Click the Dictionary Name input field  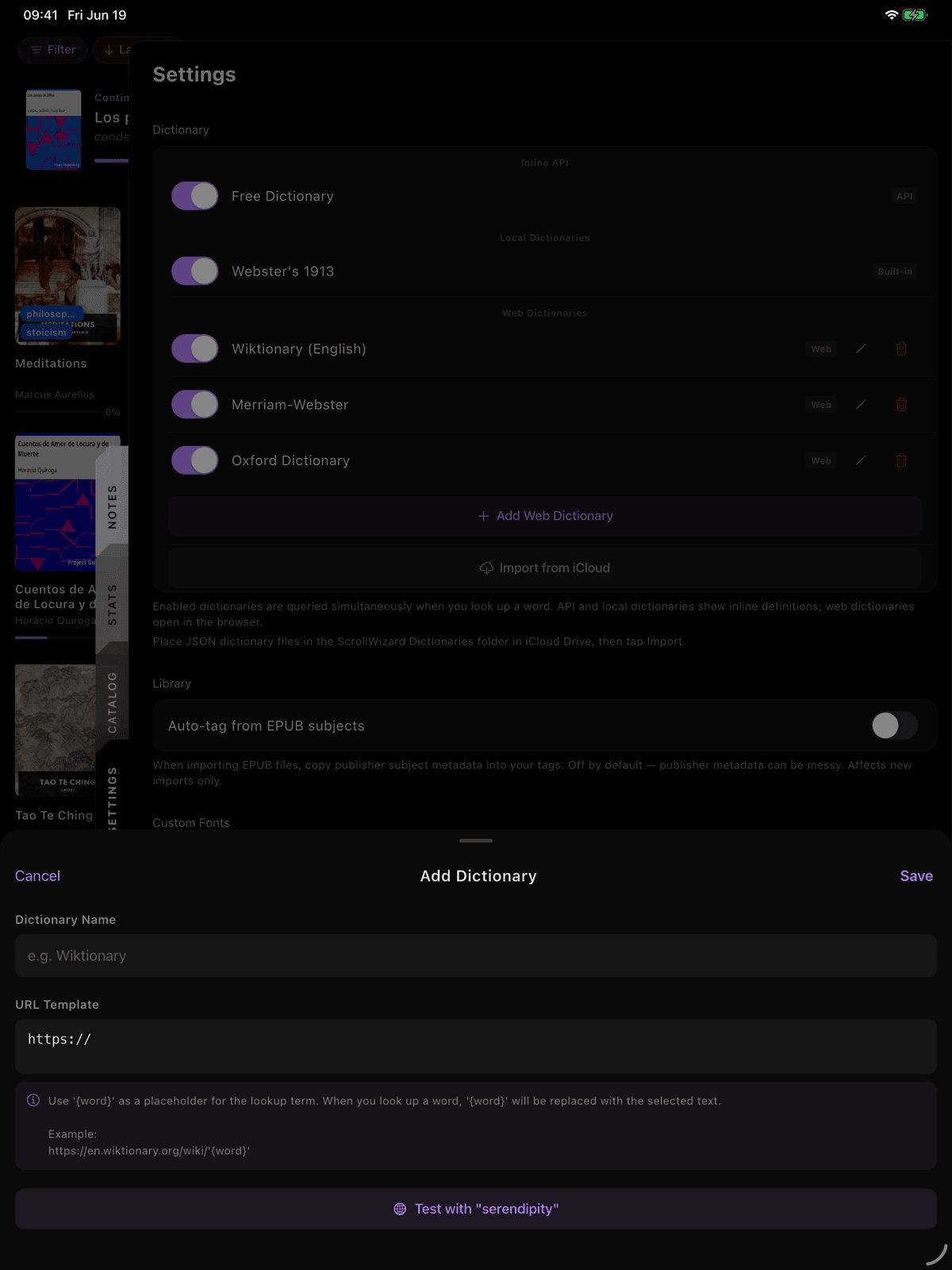[476, 956]
